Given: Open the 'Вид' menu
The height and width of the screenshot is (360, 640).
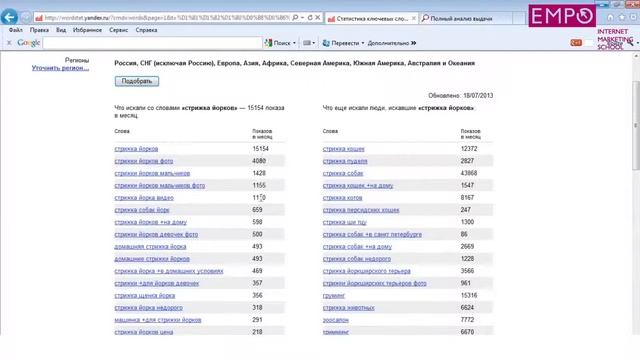Looking at the screenshot, I should tap(61, 30).
